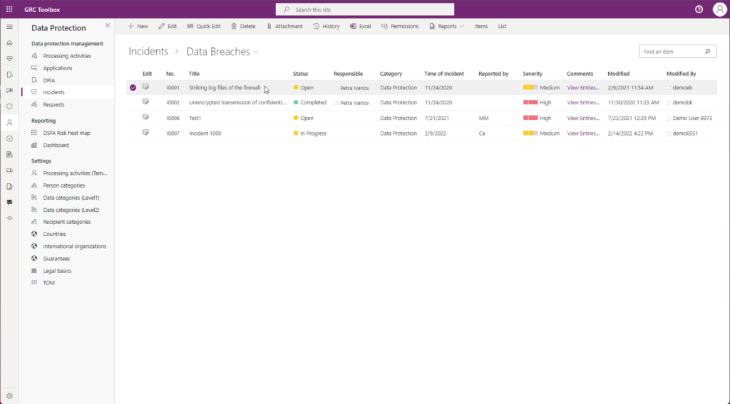Open Dashboard in sidebar
This screenshot has width=730, height=404.
pos(55,145)
